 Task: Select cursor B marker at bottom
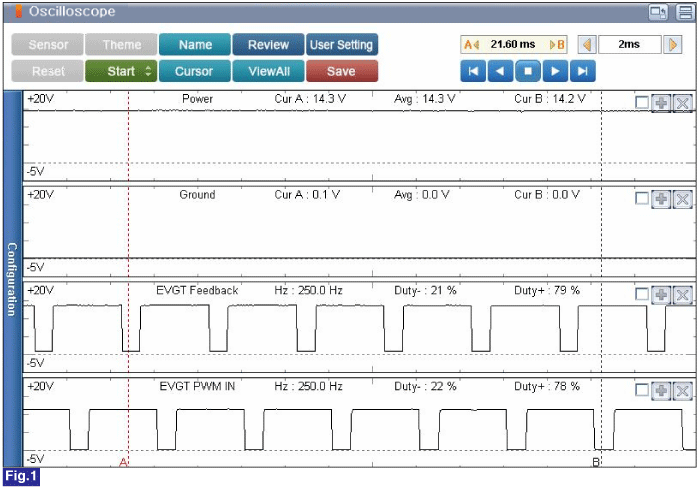click(x=596, y=462)
